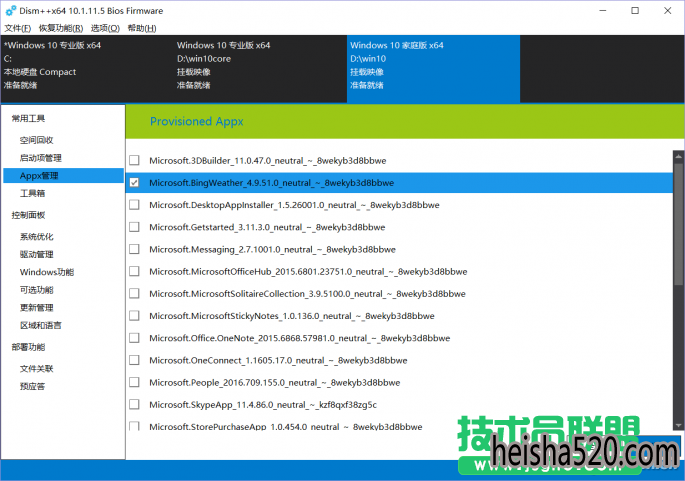
Task: Open the 帮助(H) menu
Action: tap(142, 28)
